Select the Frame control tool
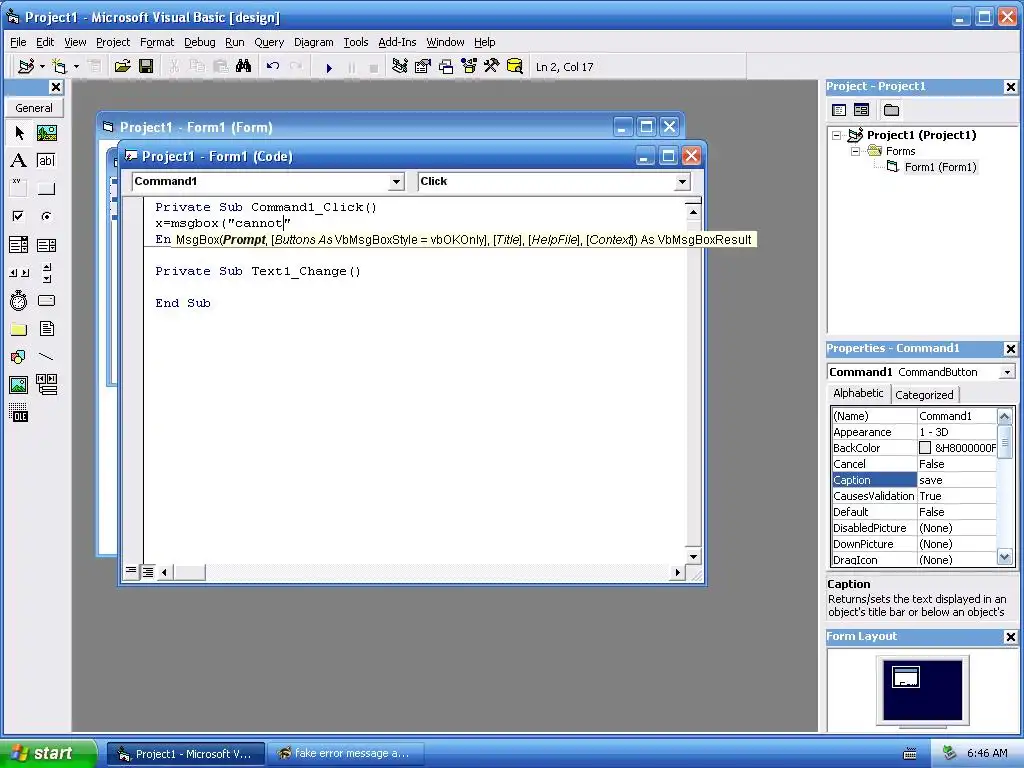The height and width of the screenshot is (768, 1024). click(x=19, y=188)
